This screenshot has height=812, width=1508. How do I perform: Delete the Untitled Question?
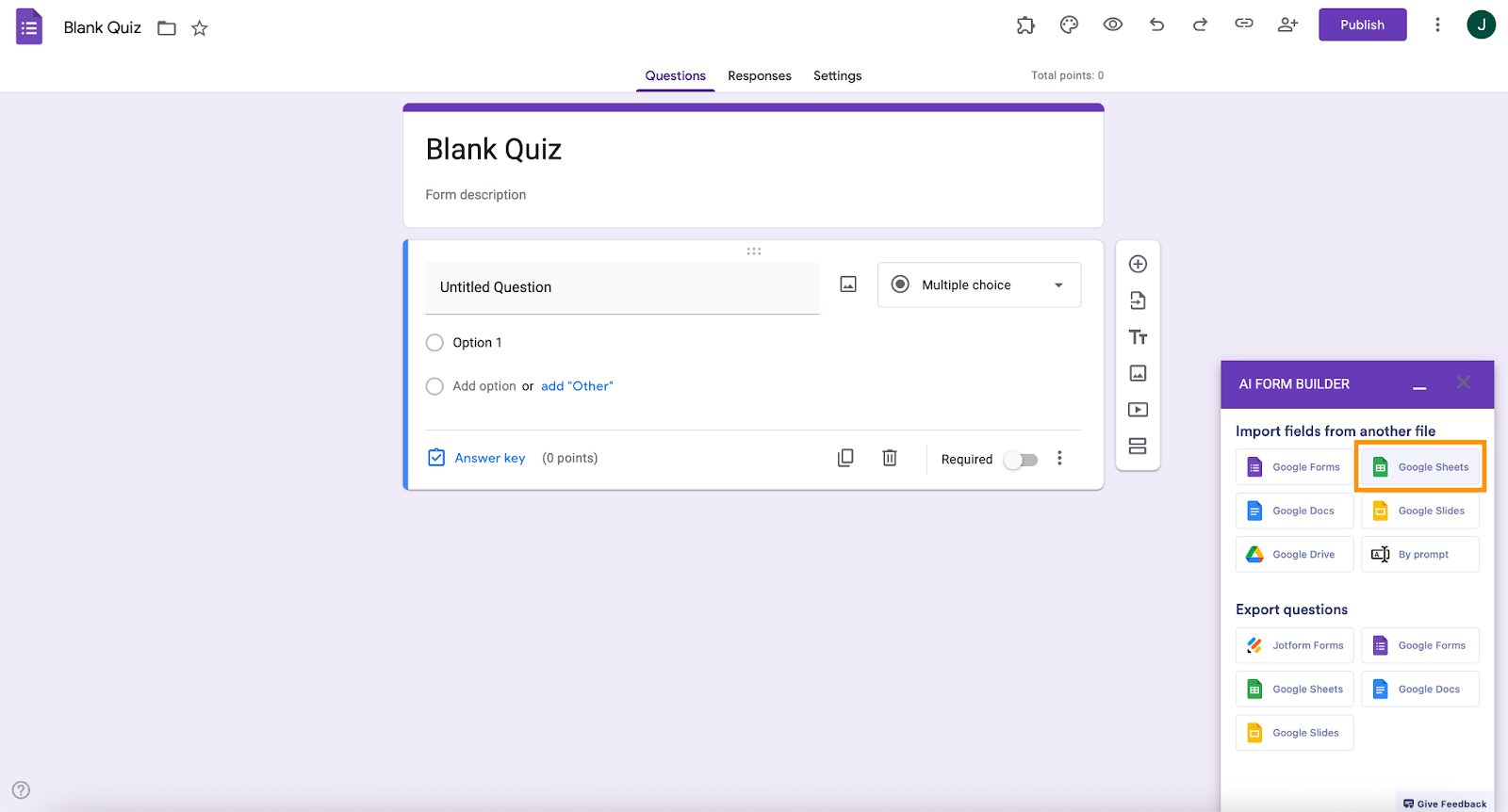tap(889, 458)
